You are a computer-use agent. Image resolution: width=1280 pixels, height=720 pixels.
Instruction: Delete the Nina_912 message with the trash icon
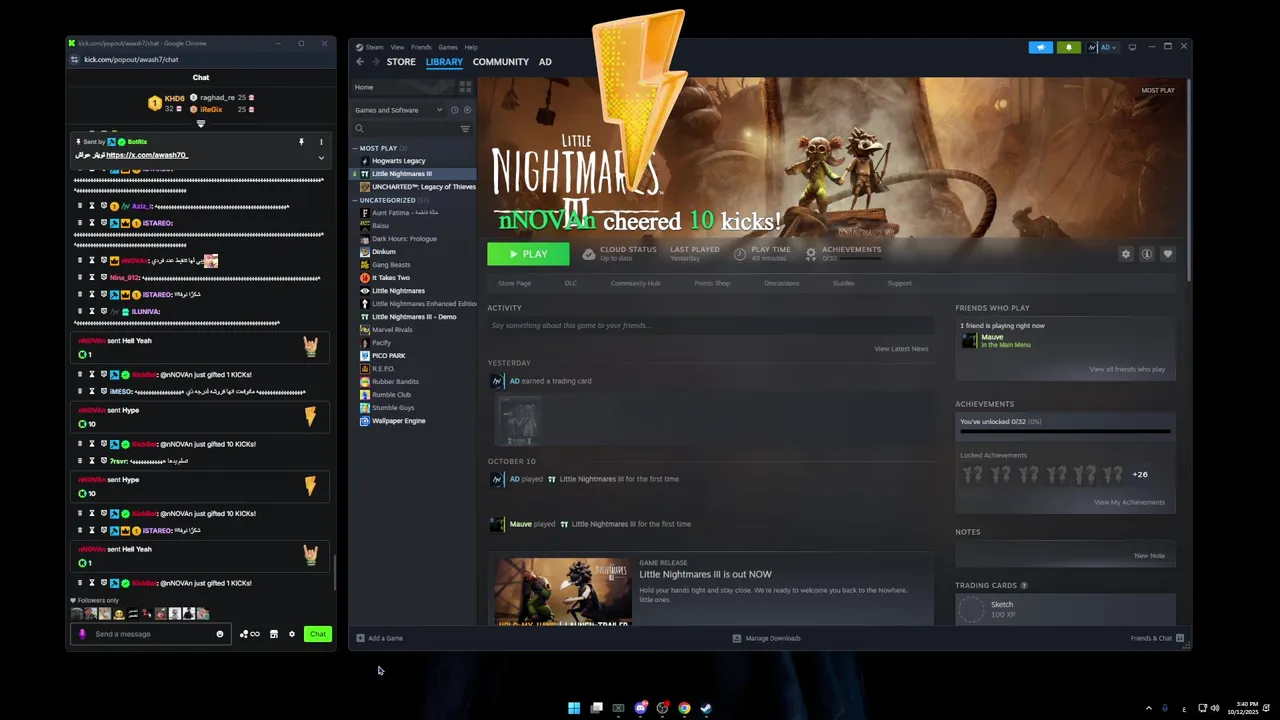pos(80,277)
